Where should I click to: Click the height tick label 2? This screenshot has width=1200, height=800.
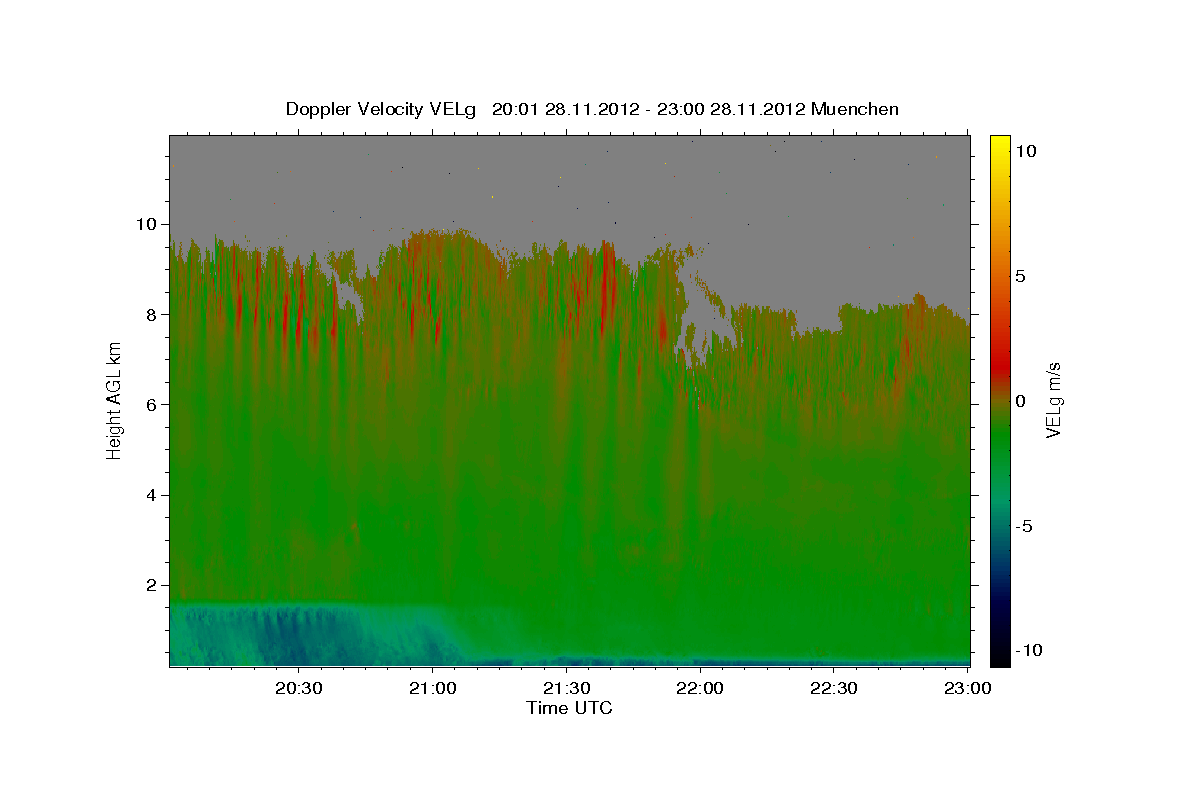[x=152, y=585]
